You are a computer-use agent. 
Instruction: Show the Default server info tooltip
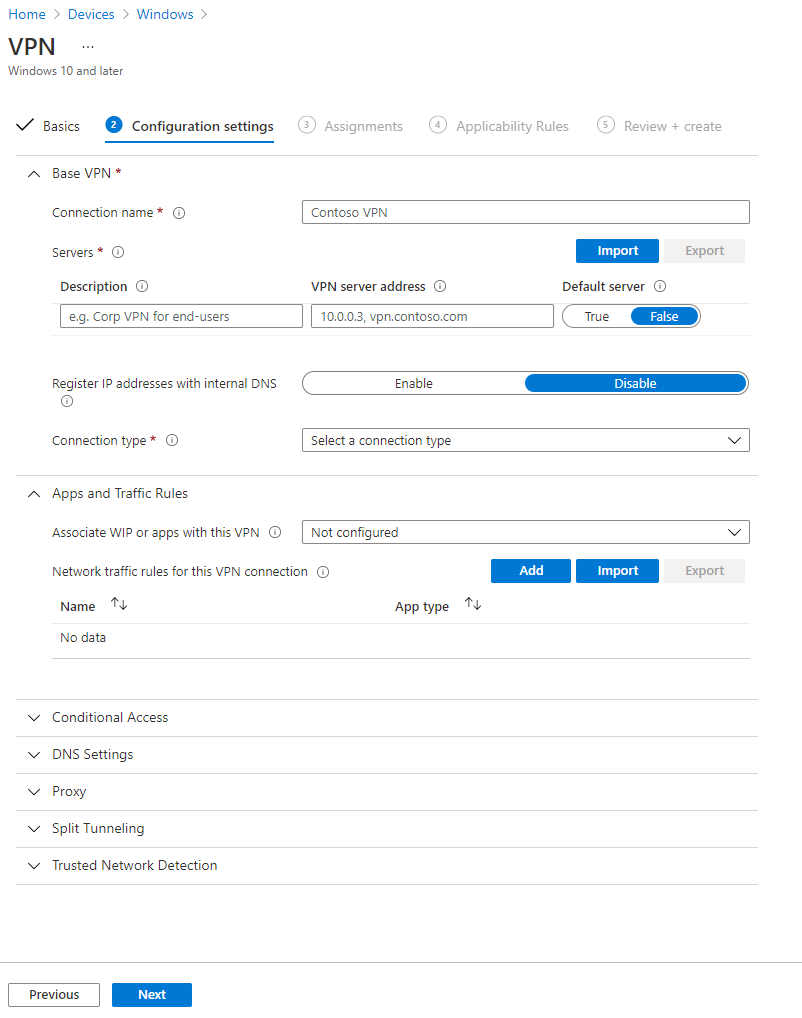point(659,286)
